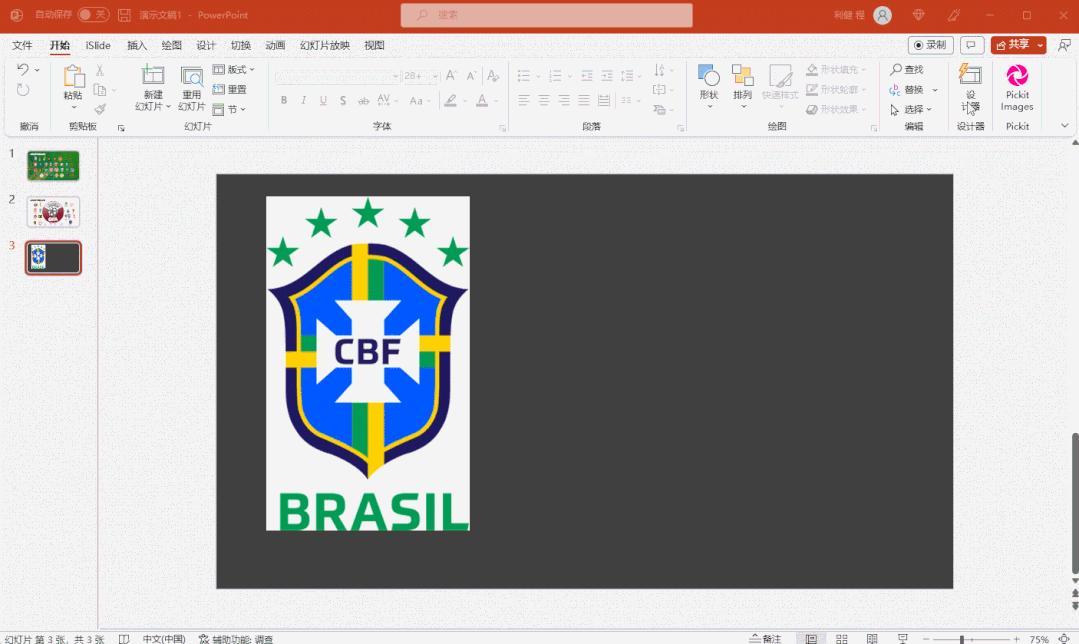The image size is (1079, 644).
Task: Toggle Normal view in status bar
Action: (811, 638)
